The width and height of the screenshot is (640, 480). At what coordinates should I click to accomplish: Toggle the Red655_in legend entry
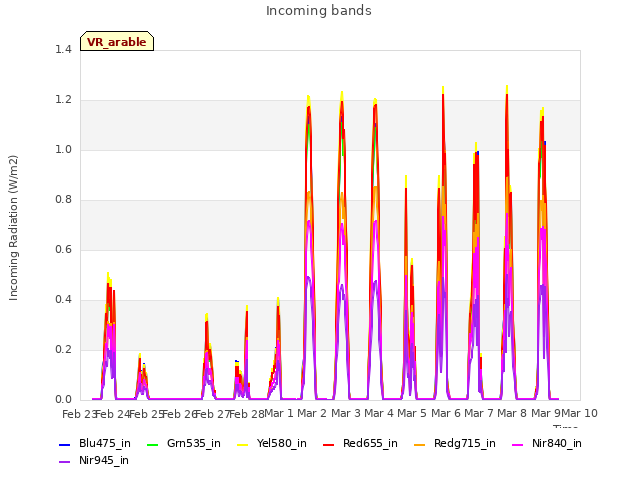pyautogui.click(x=360, y=443)
